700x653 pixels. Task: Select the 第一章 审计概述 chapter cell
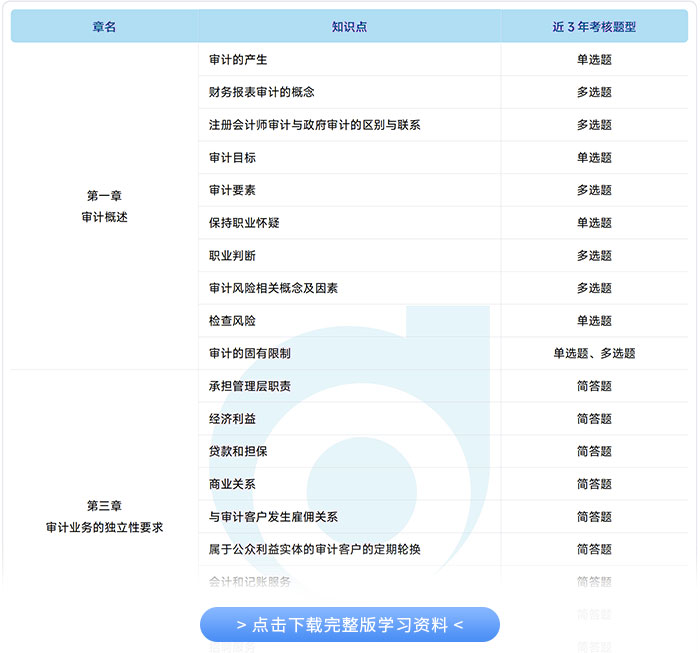pyautogui.click(x=104, y=206)
